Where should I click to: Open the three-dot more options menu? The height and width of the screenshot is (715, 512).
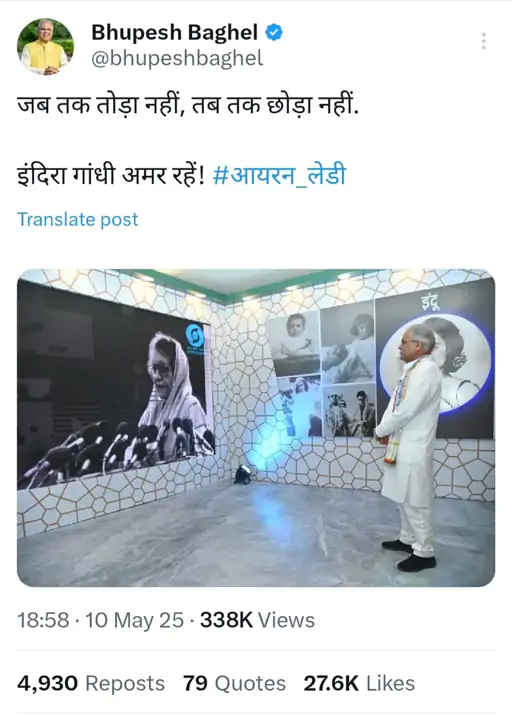pyautogui.click(x=484, y=41)
